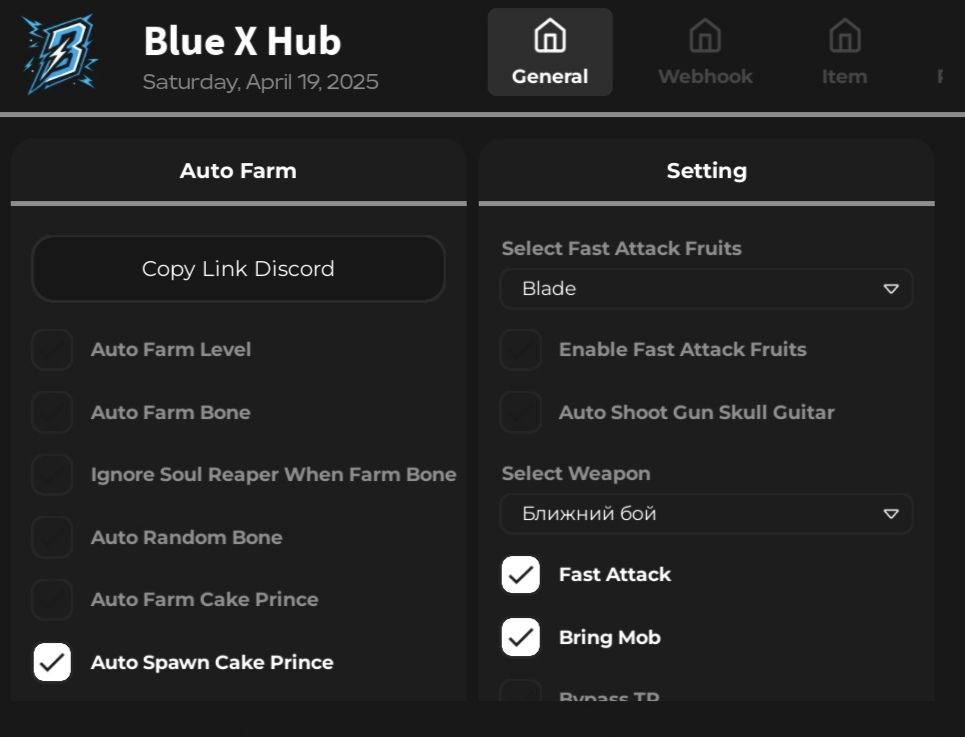The height and width of the screenshot is (737, 965).
Task: Click the General tab home icon
Action: pos(549,37)
